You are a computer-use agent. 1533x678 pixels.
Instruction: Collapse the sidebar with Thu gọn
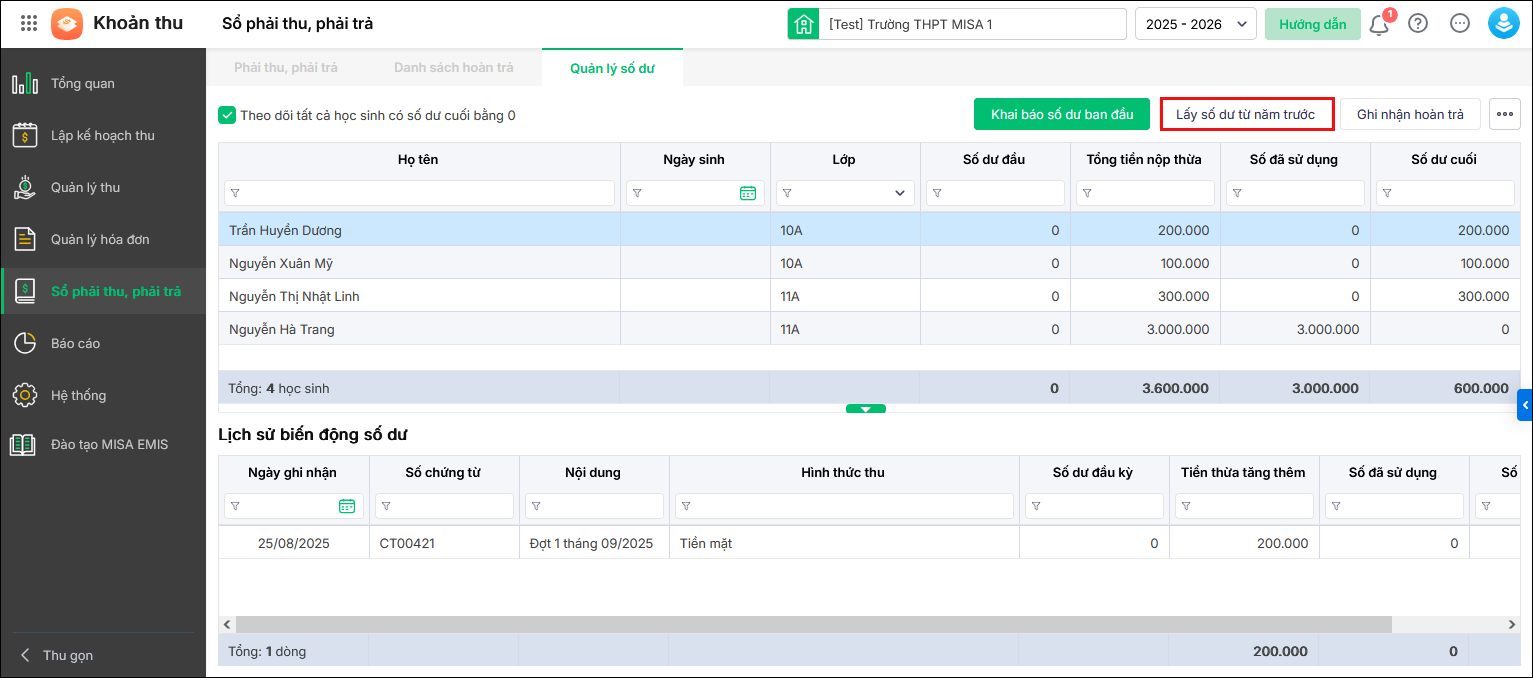point(57,655)
